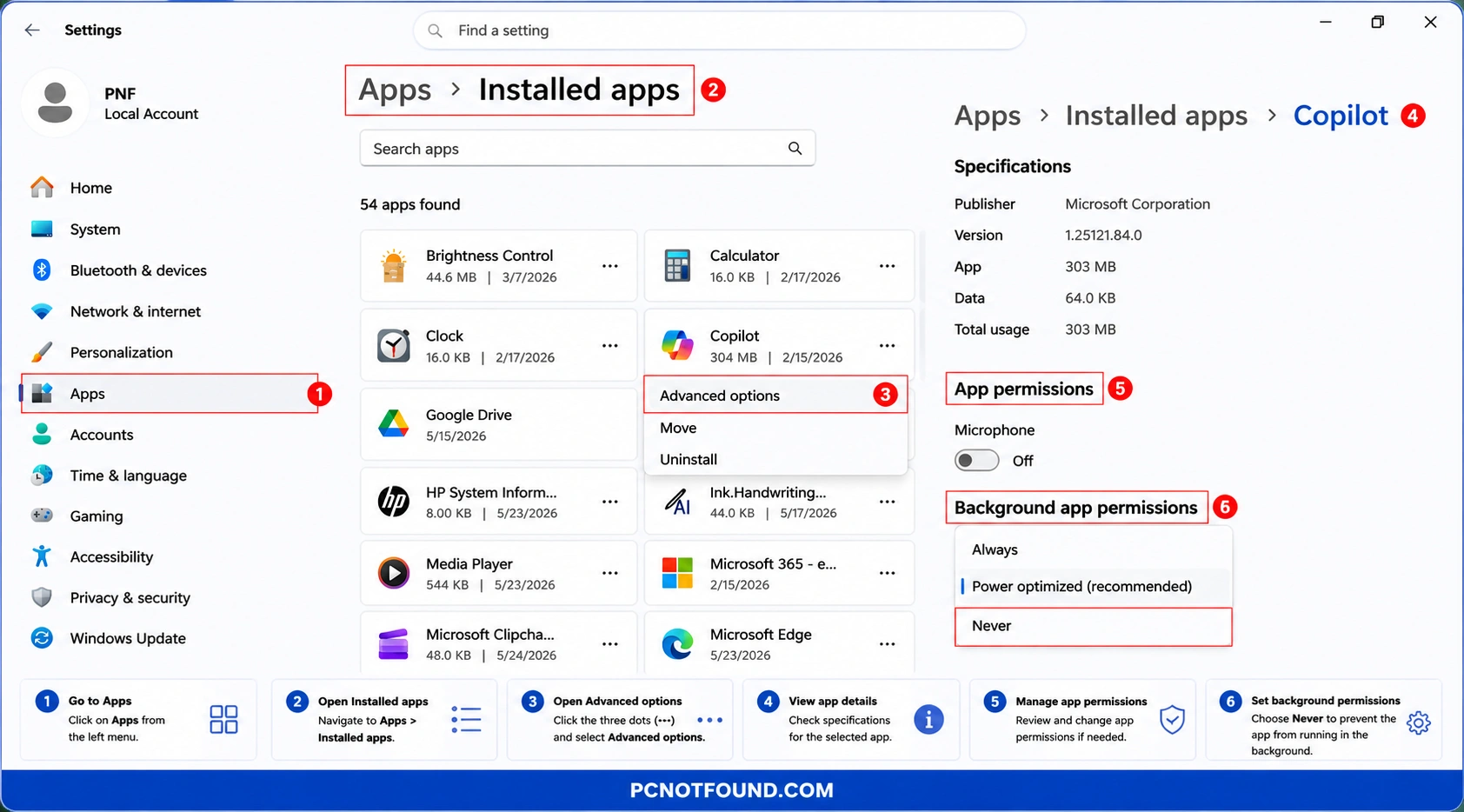Viewport: 1464px width, 812px height.
Task: Open three-dots menu for Calculator
Action: (887, 266)
